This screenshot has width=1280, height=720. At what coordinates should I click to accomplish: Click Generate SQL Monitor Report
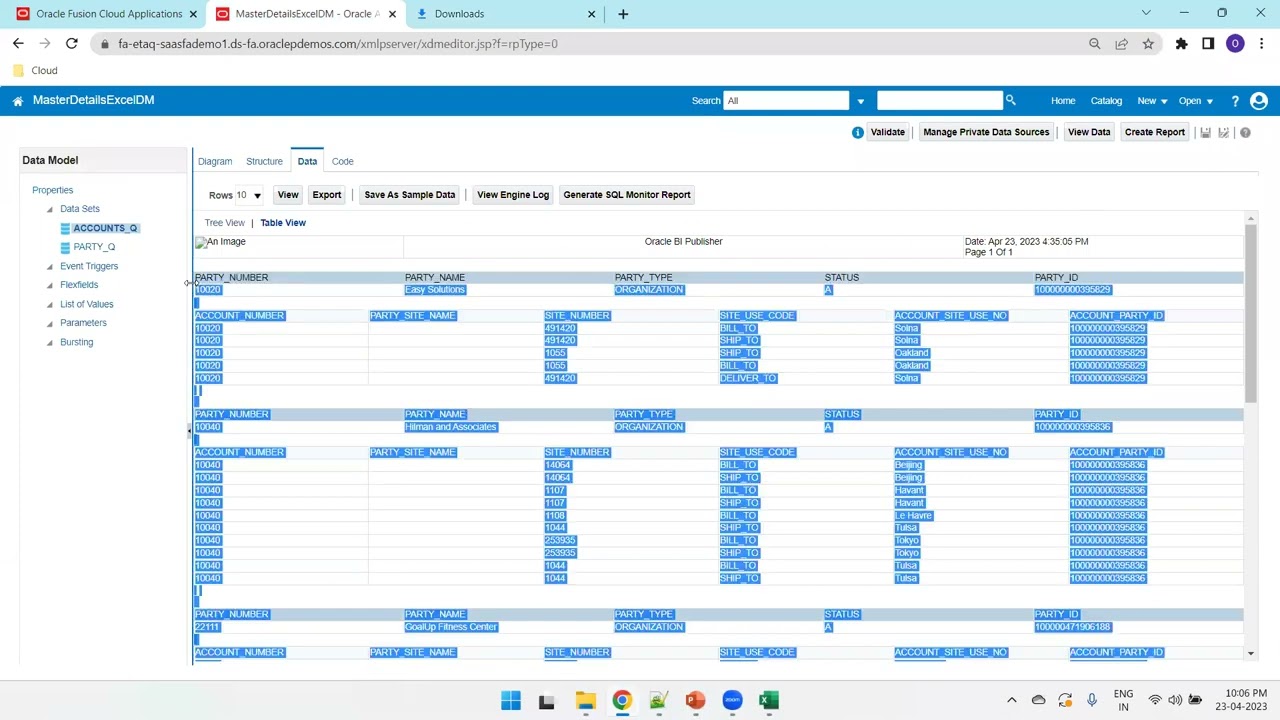[627, 195]
